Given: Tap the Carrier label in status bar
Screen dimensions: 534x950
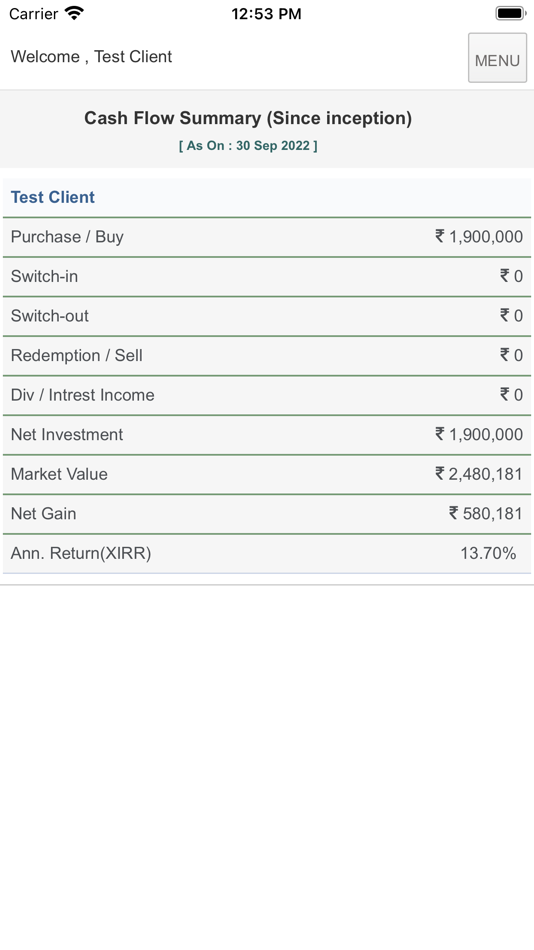Looking at the screenshot, I should pyautogui.click(x=33, y=13).
